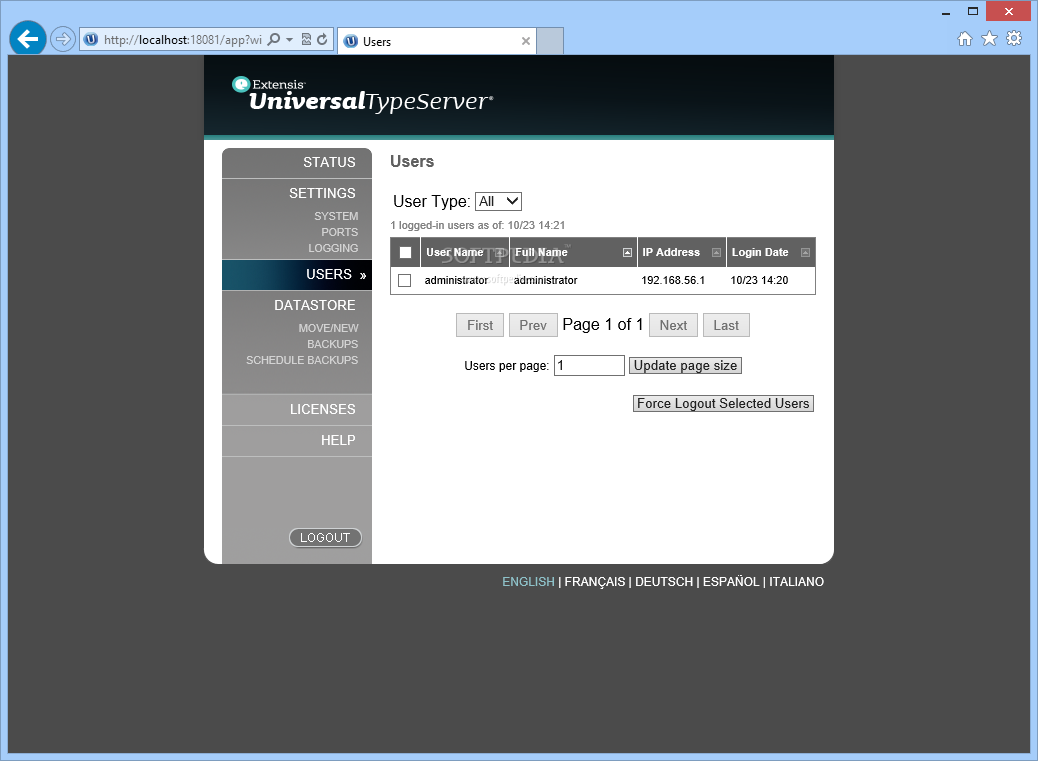Open the User Type dropdown
Screen dimensions: 1038x761
click(498, 201)
